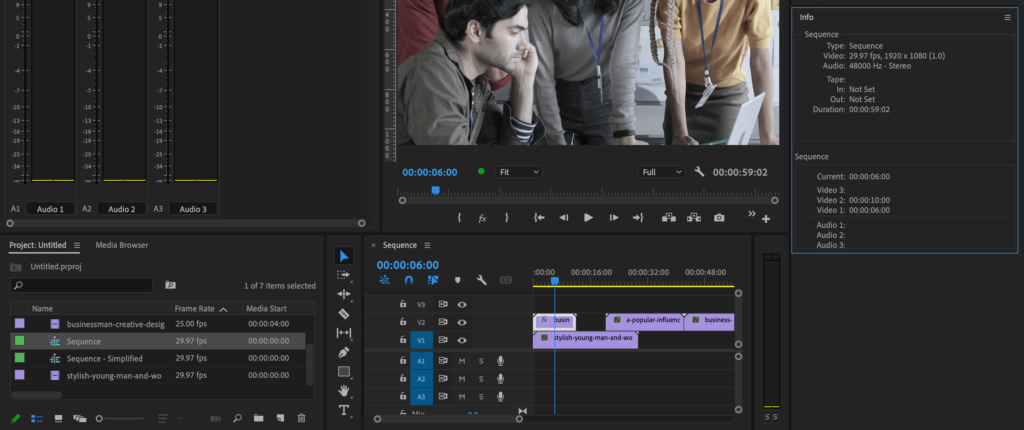1024x430 pixels.
Task: Select the Hand tool
Action: 344,390
